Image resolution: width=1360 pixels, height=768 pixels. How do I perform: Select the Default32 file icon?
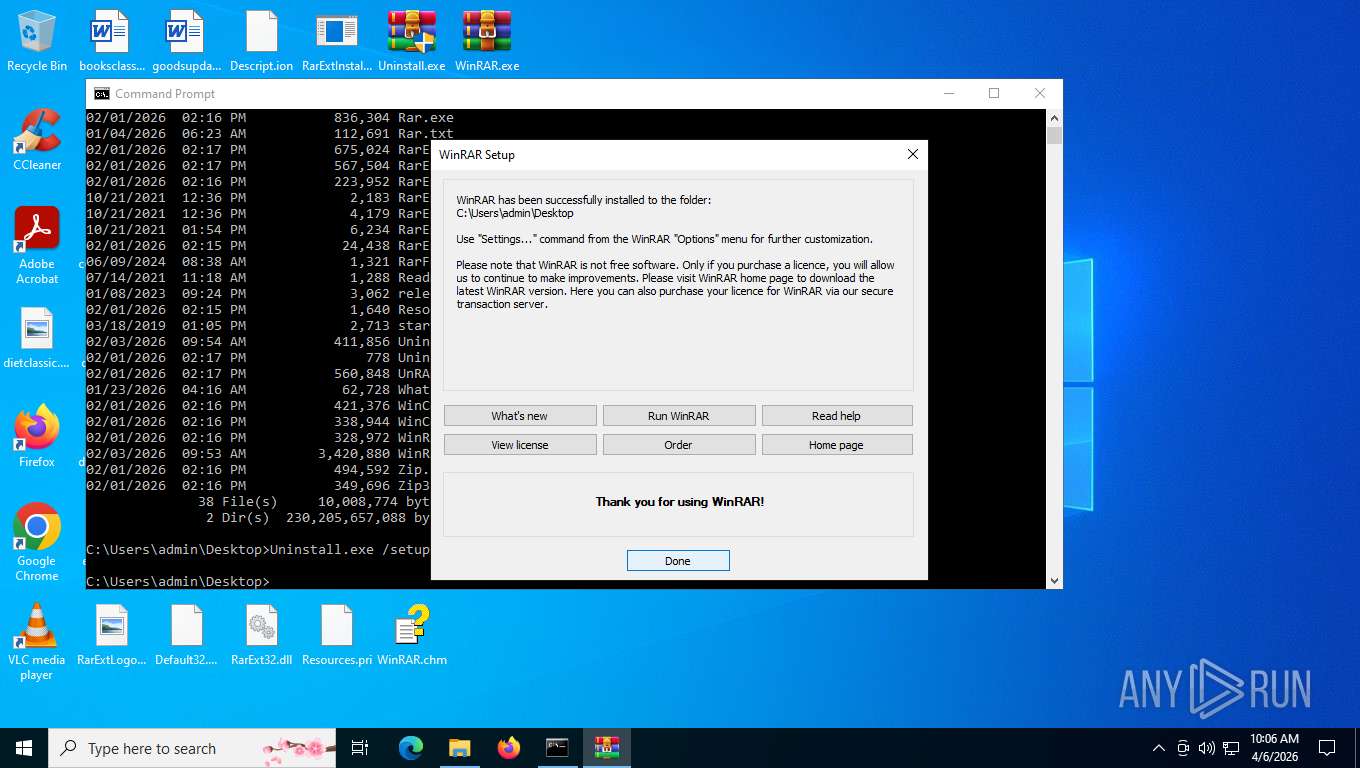[186, 636]
